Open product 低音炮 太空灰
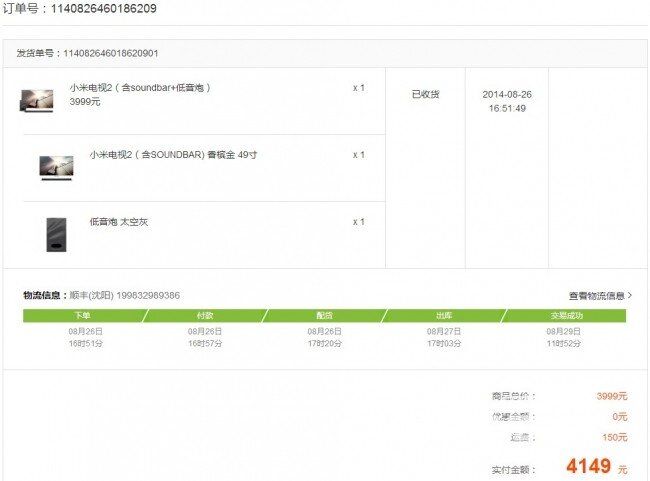The width and height of the screenshot is (650, 481). coord(119,222)
